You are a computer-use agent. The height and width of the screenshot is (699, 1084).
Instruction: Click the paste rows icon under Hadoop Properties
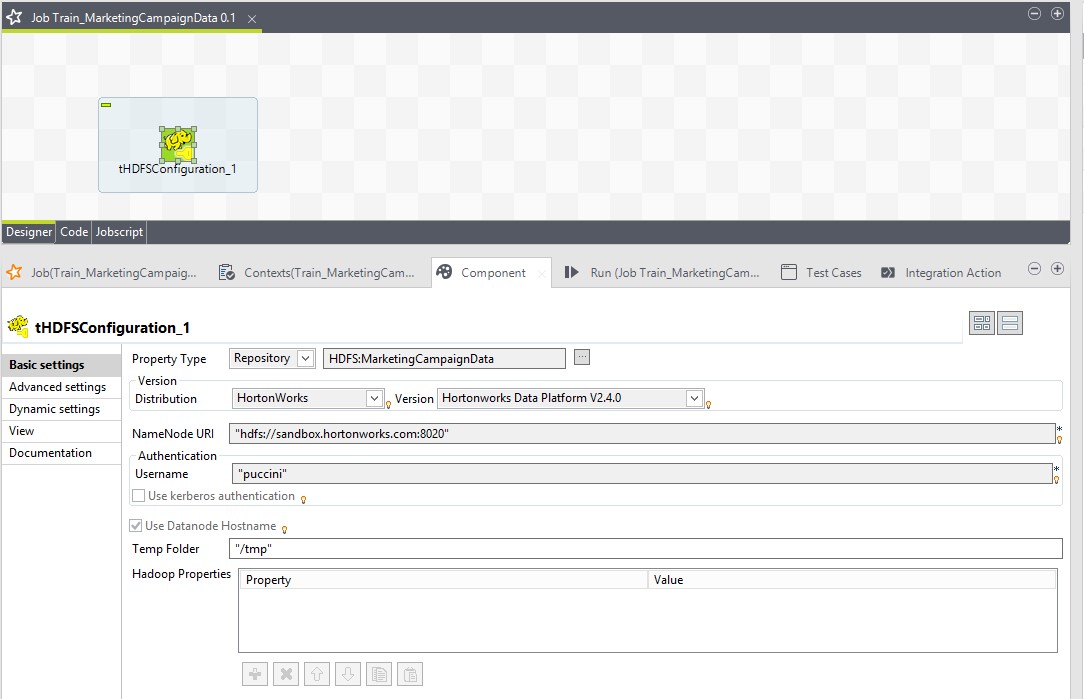[x=410, y=674]
